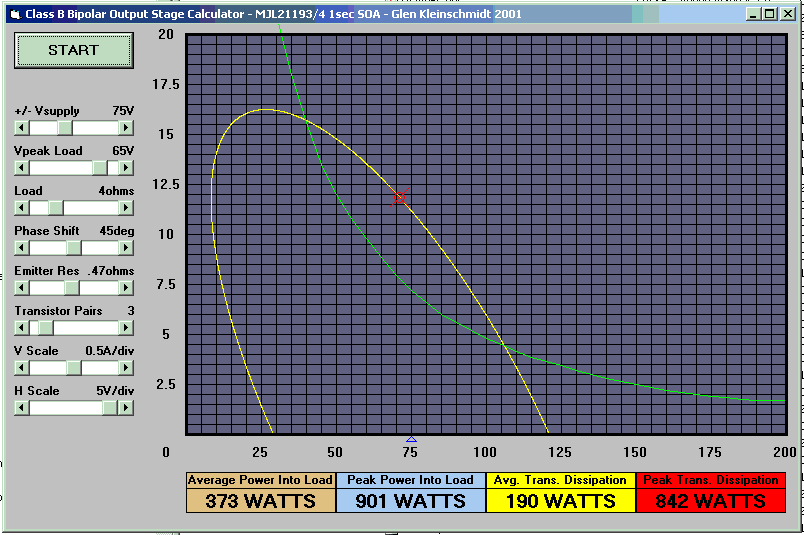This screenshot has width=804, height=535.
Task: Click the application icon in the title bar
Action: click(x=15, y=14)
